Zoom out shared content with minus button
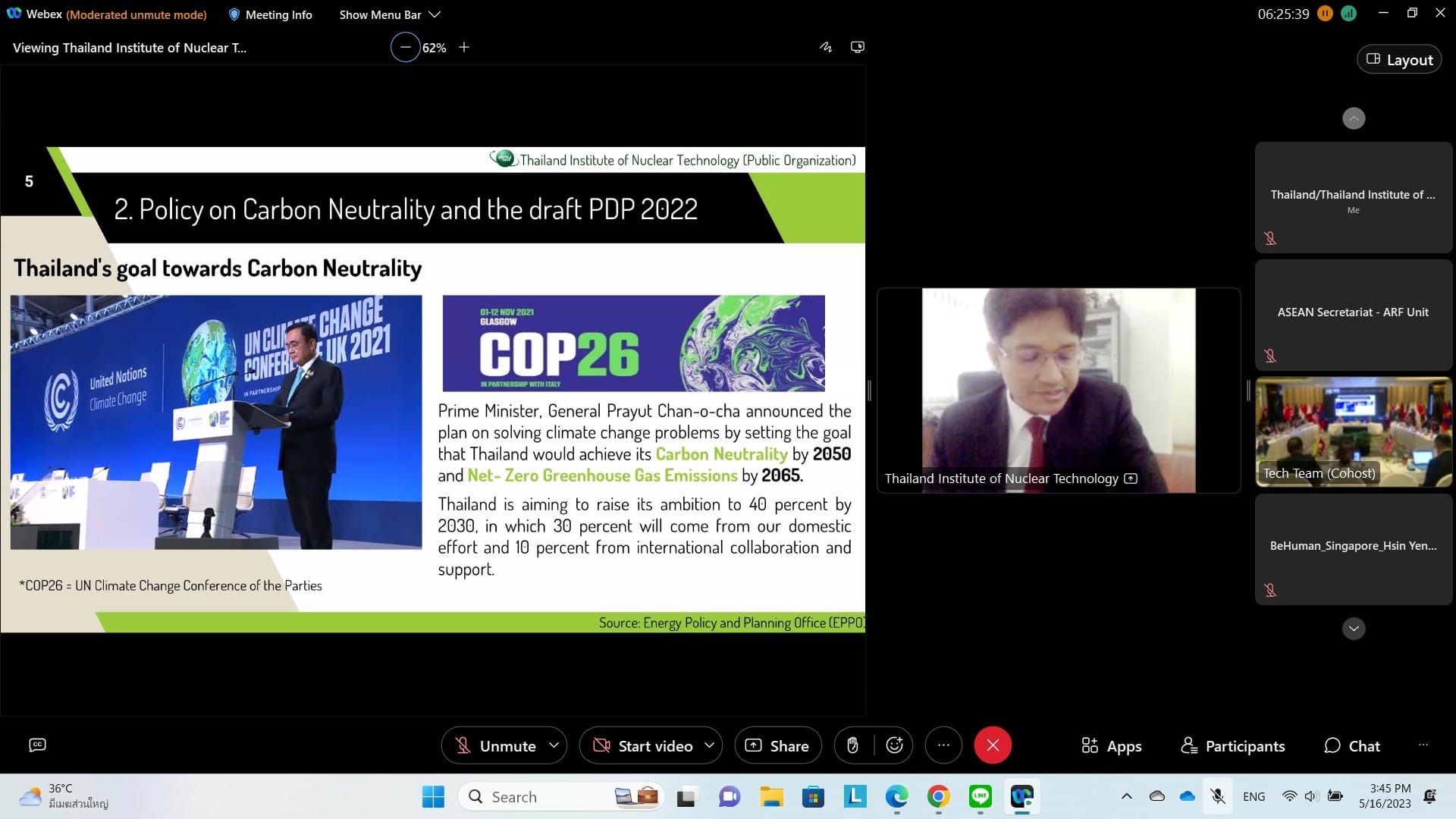This screenshot has width=1456, height=819. tap(406, 47)
